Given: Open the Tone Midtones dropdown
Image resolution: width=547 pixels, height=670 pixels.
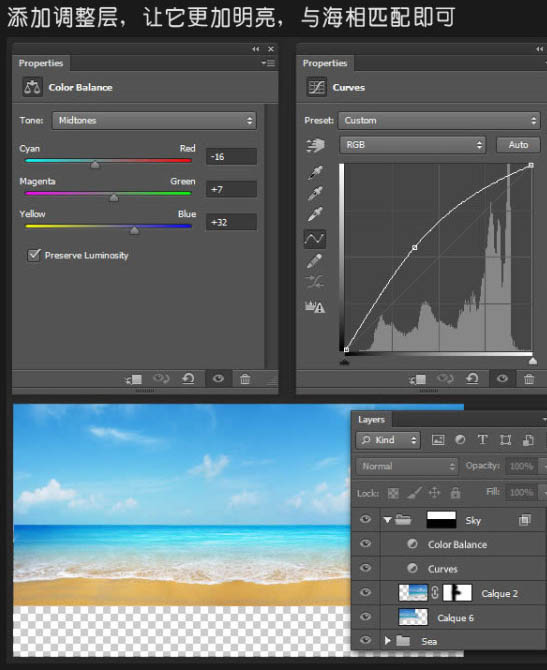Looking at the screenshot, I should [154, 120].
